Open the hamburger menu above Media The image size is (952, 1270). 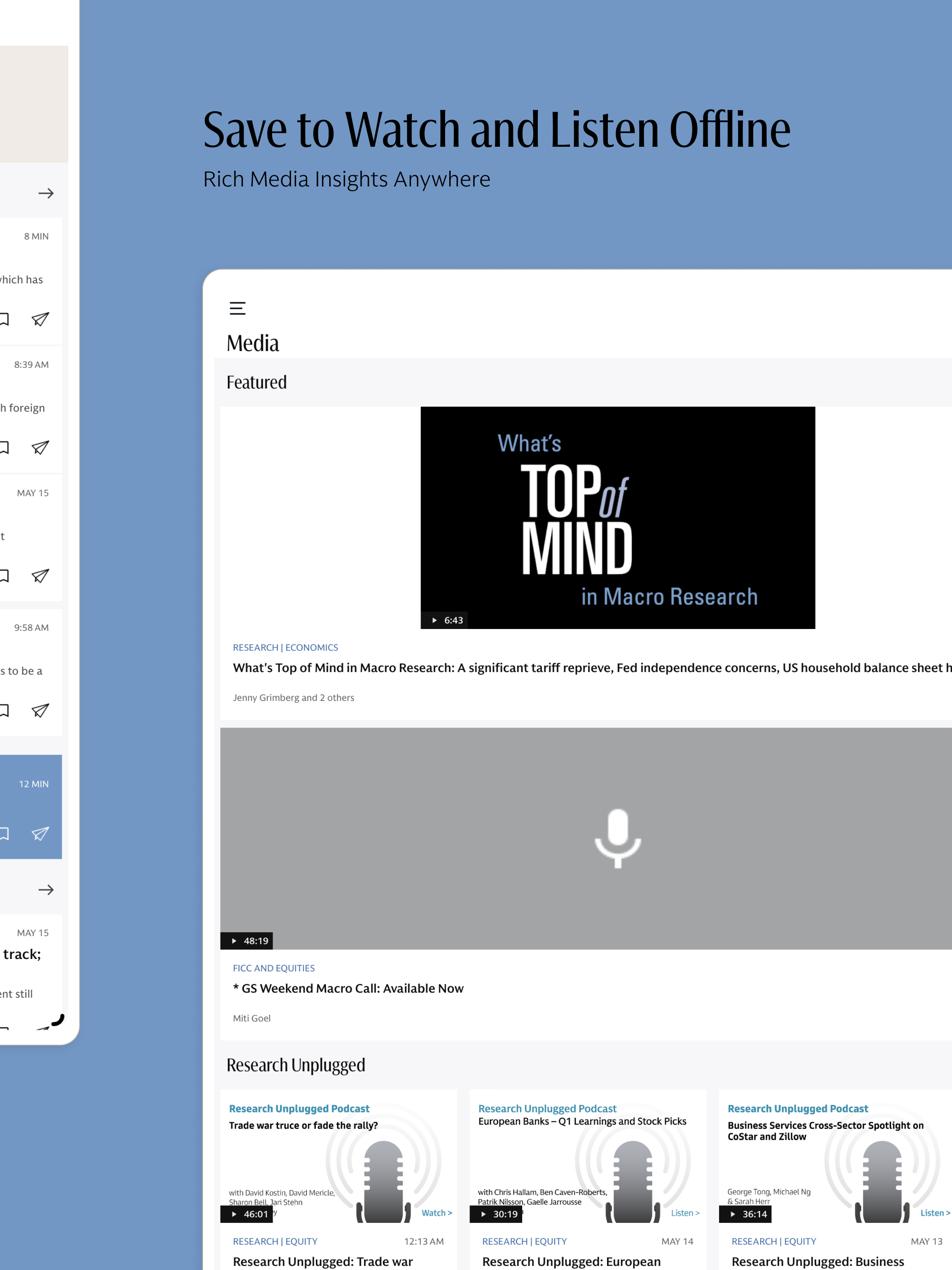pos(238,308)
